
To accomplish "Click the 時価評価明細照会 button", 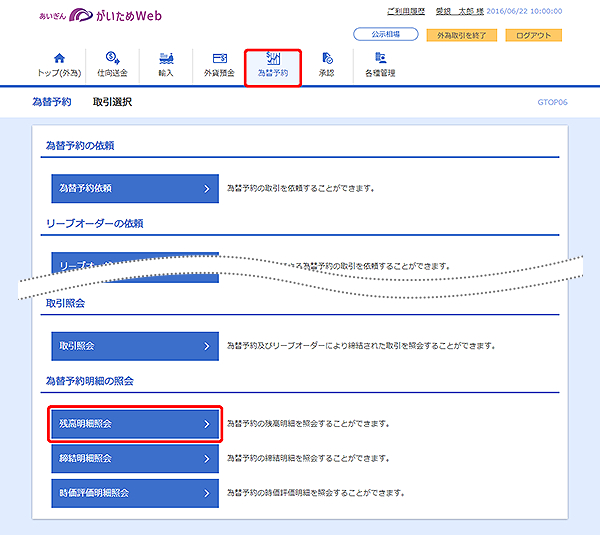I will coord(135,493).
